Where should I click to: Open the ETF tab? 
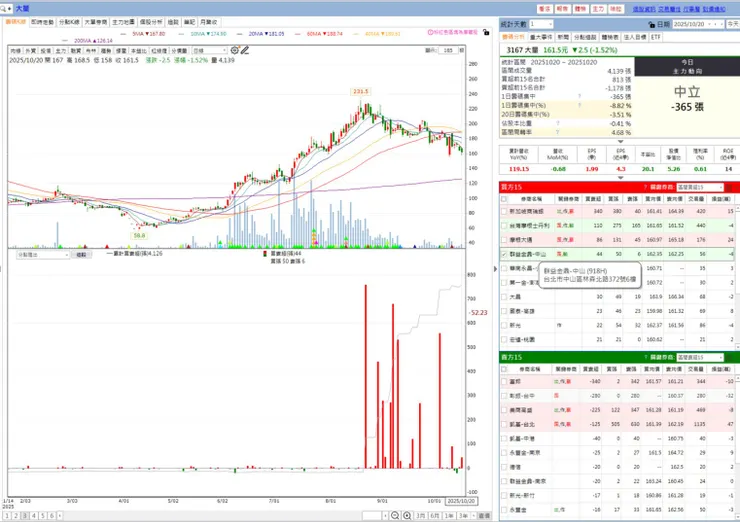pyautogui.click(x=656, y=37)
